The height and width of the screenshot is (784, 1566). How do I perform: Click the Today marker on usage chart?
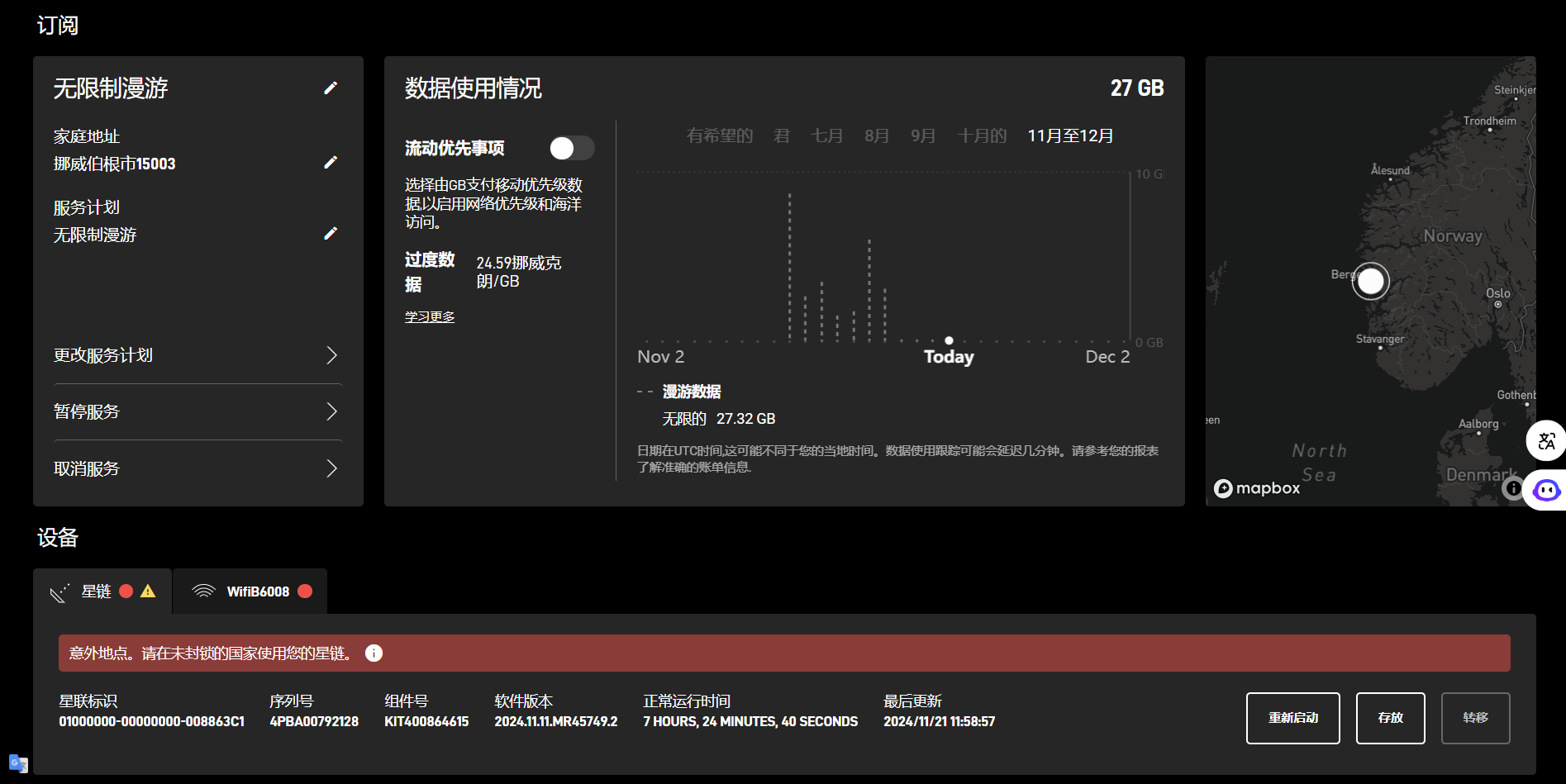point(949,340)
